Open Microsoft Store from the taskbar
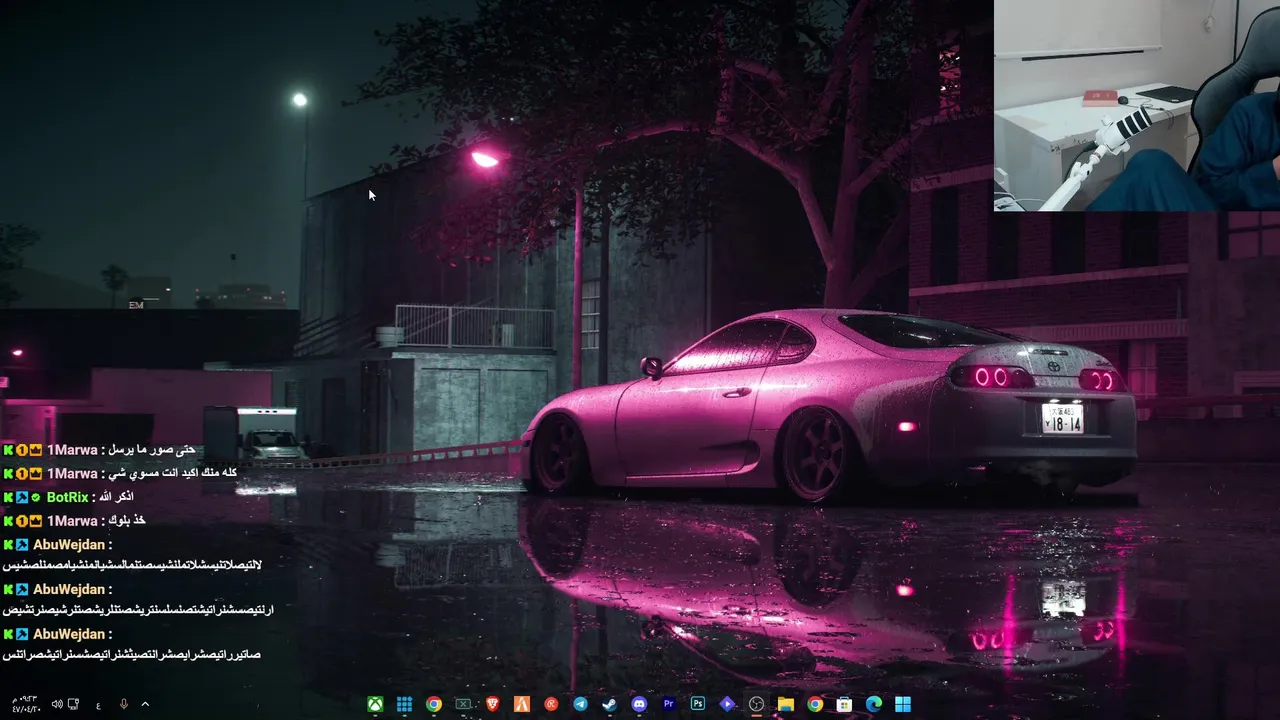Viewport: 1280px width, 720px height. click(844, 704)
